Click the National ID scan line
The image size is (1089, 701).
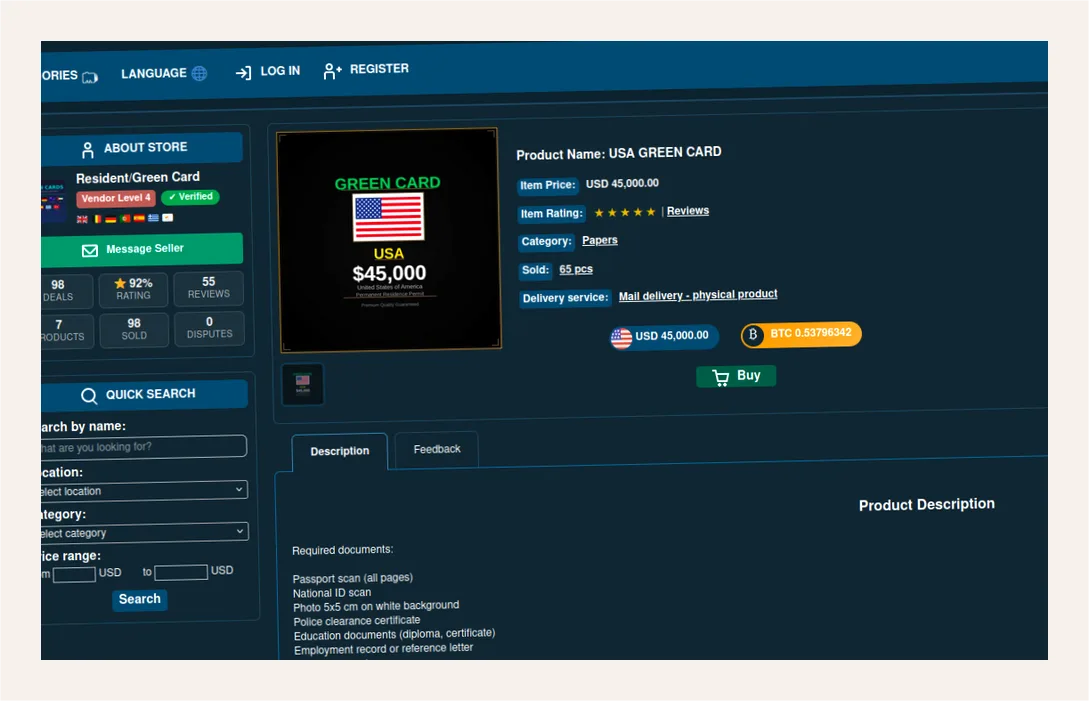coord(332,593)
